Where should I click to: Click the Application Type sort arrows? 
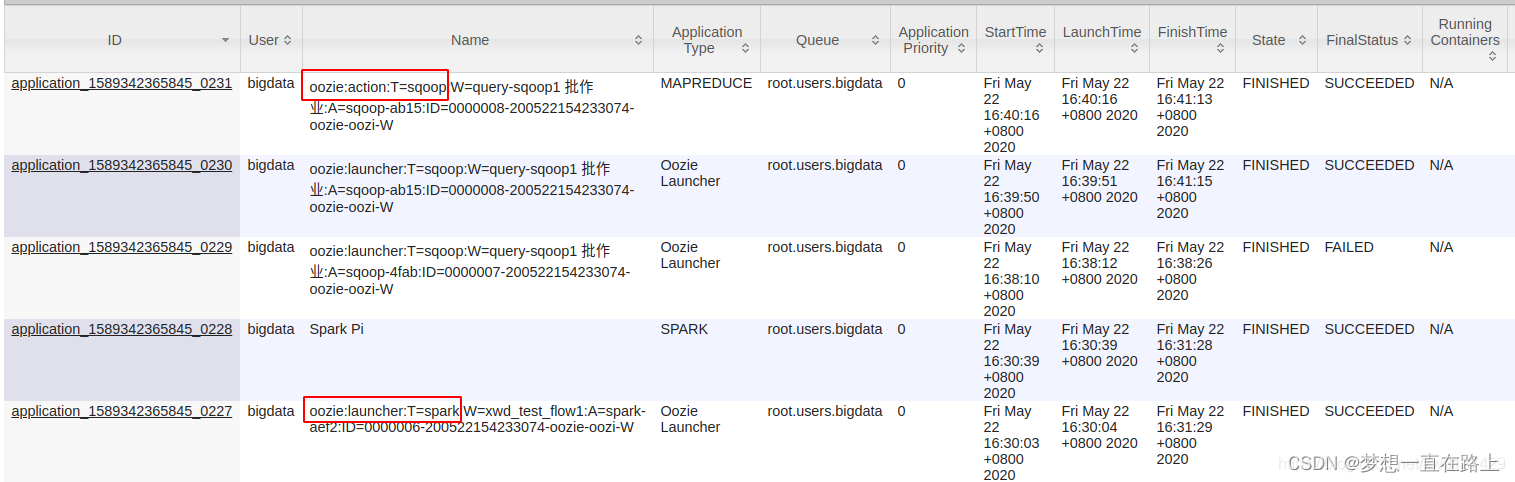(745, 48)
